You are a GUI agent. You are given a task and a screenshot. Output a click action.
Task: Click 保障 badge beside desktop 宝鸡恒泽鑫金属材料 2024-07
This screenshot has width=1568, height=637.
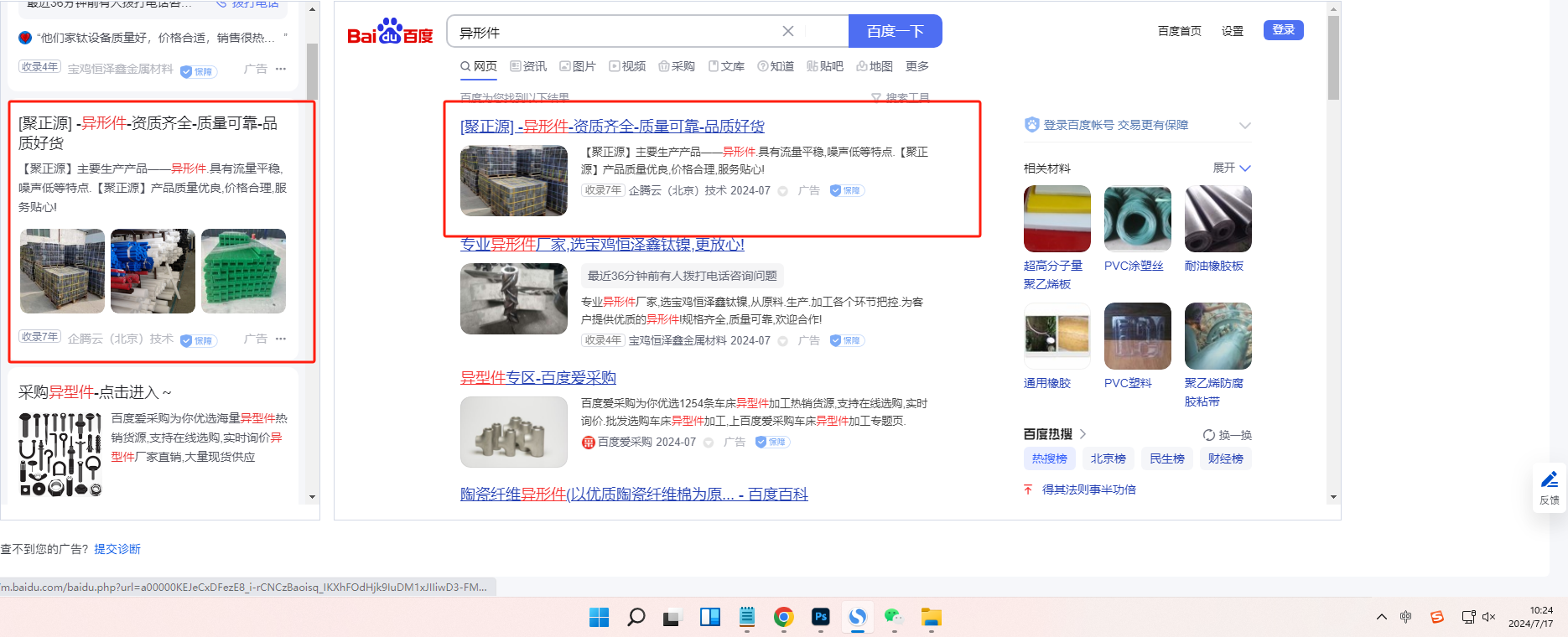(847, 340)
